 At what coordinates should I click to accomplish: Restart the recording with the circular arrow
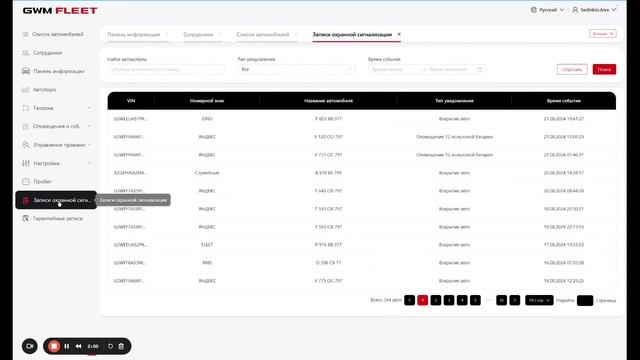pyautogui.click(x=110, y=346)
